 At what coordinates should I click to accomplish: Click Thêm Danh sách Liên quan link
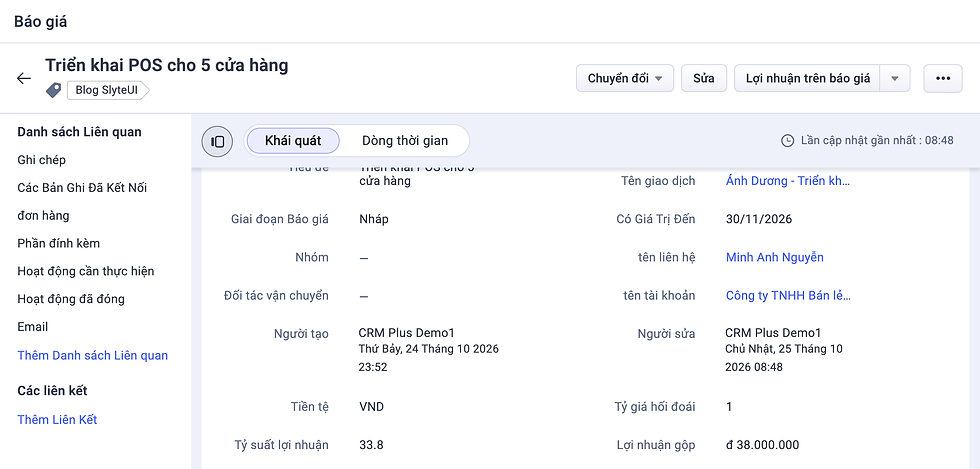(92, 355)
